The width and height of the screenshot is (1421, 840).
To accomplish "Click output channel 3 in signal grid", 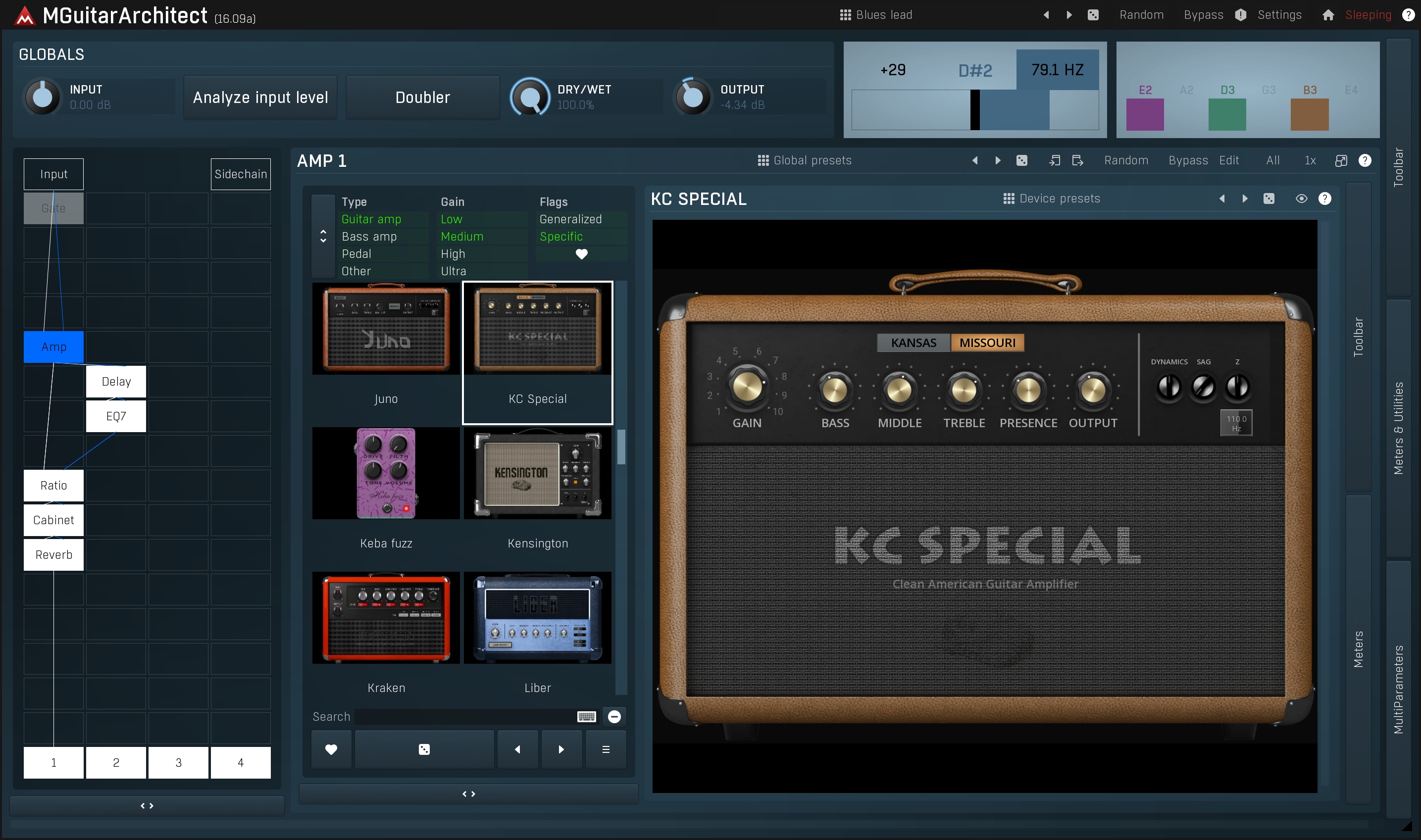I will coord(178,762).
